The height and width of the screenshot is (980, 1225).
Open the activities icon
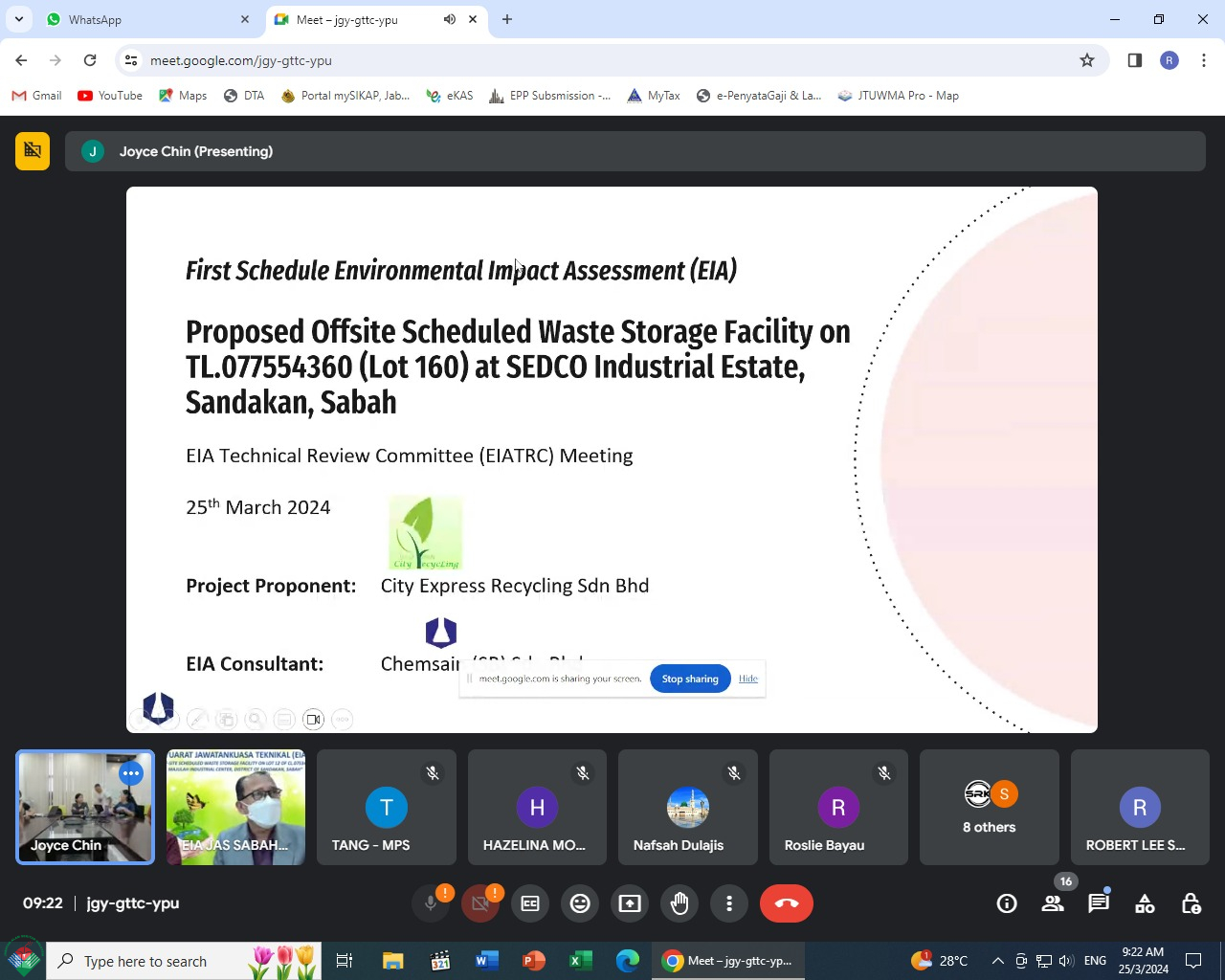point(1145,903)
